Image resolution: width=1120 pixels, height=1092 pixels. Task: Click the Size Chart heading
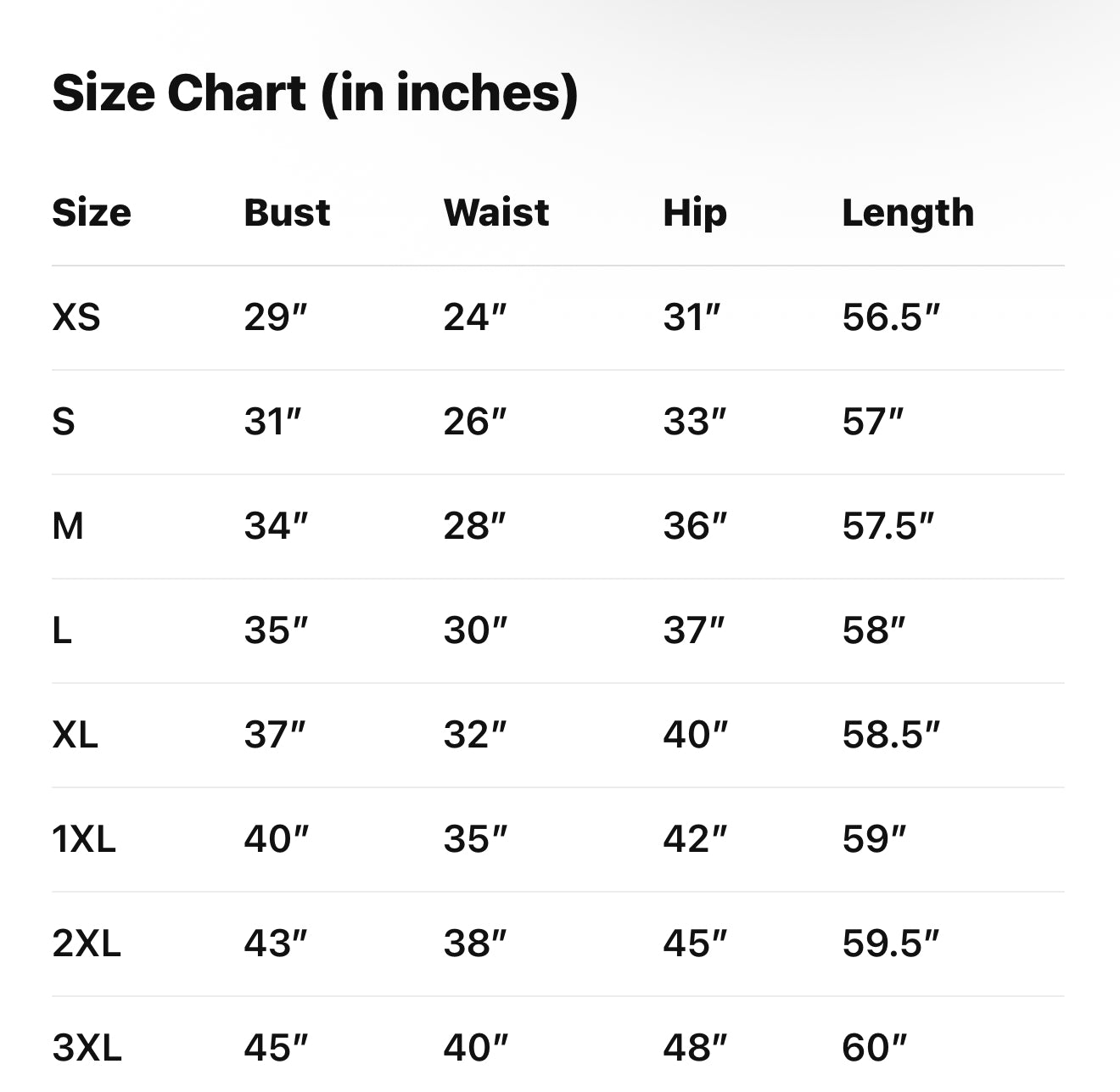click(x=315, y=92)
